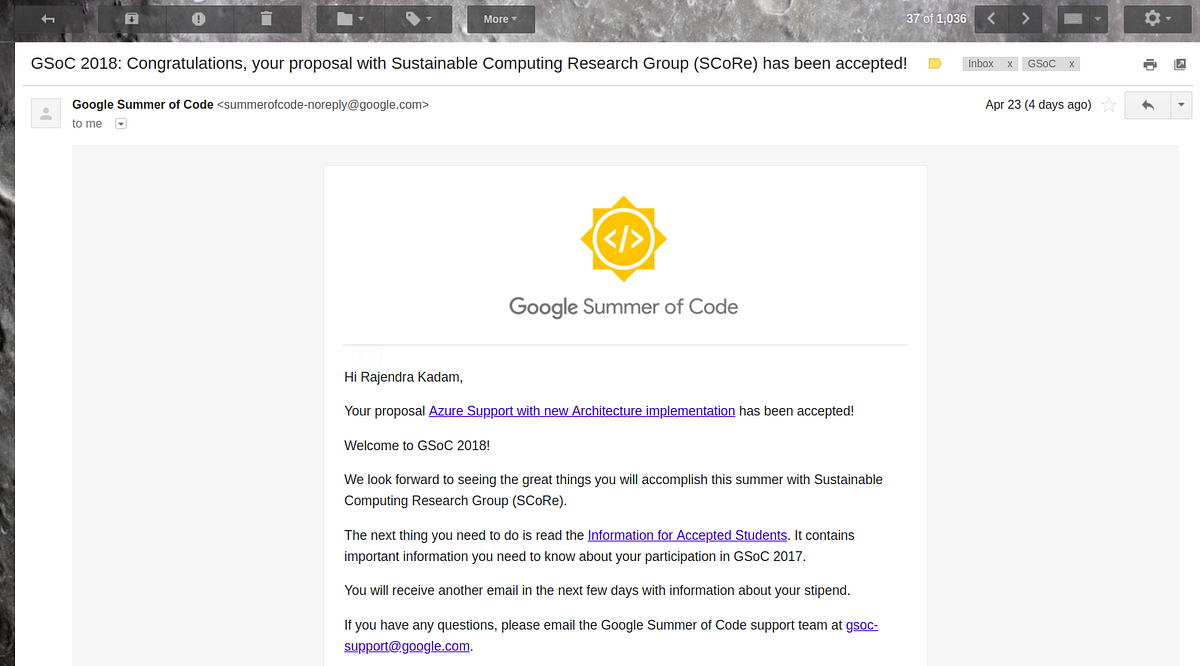Open the reply options dropdown arrow
The height and width of the screenshot is (666, 1200).
click(x=1181, y=104)
